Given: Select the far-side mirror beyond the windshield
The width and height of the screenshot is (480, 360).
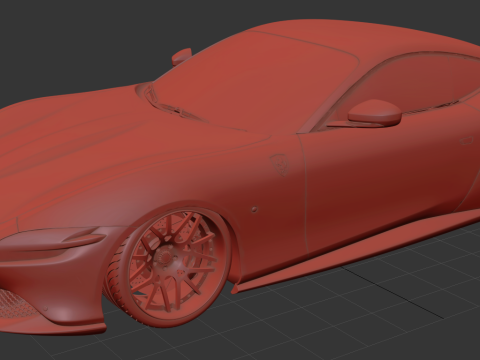Looking at the screenshot, I should pos(181,56).
